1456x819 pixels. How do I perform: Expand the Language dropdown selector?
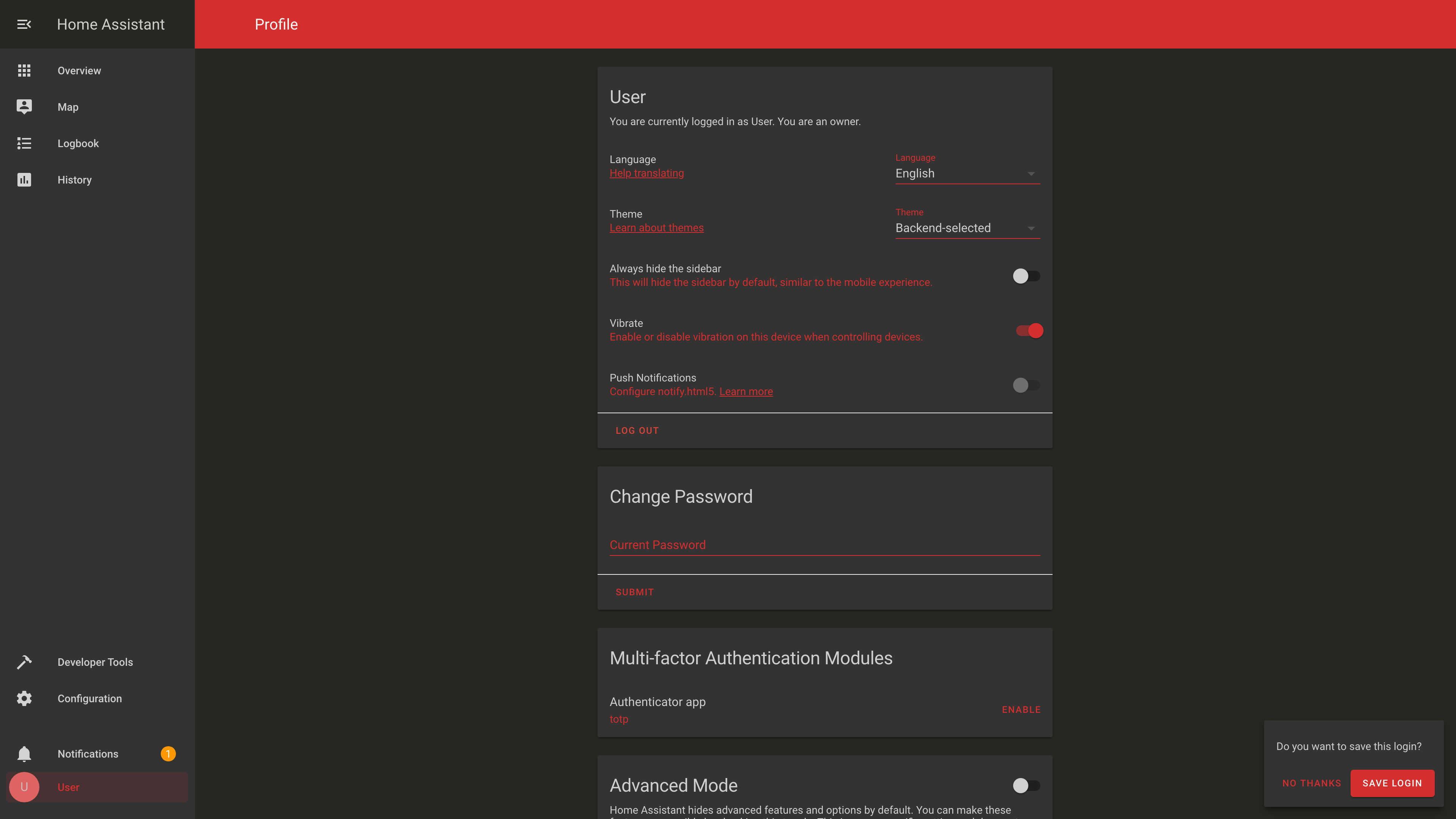(x=1031, y=173)
